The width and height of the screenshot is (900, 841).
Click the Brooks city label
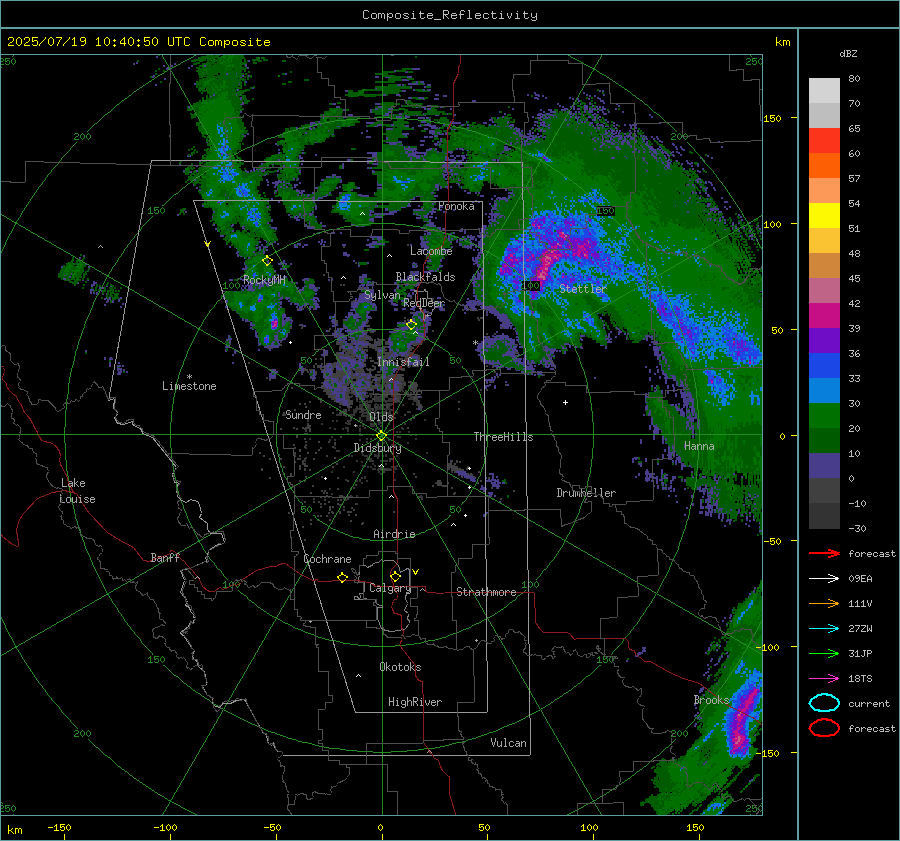coord(711,700)
